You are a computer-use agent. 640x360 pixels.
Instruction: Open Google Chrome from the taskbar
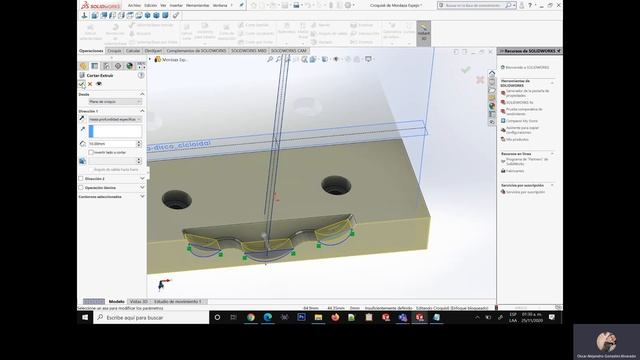[251, 317]
